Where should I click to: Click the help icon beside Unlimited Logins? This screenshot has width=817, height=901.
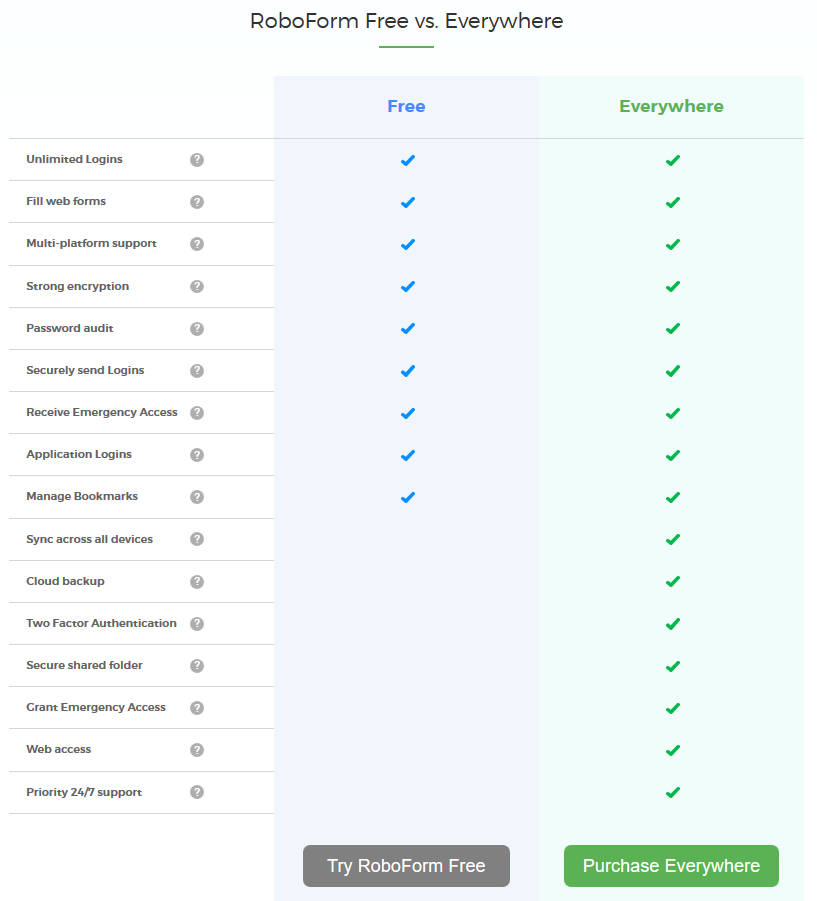click(x=197, y=160)
